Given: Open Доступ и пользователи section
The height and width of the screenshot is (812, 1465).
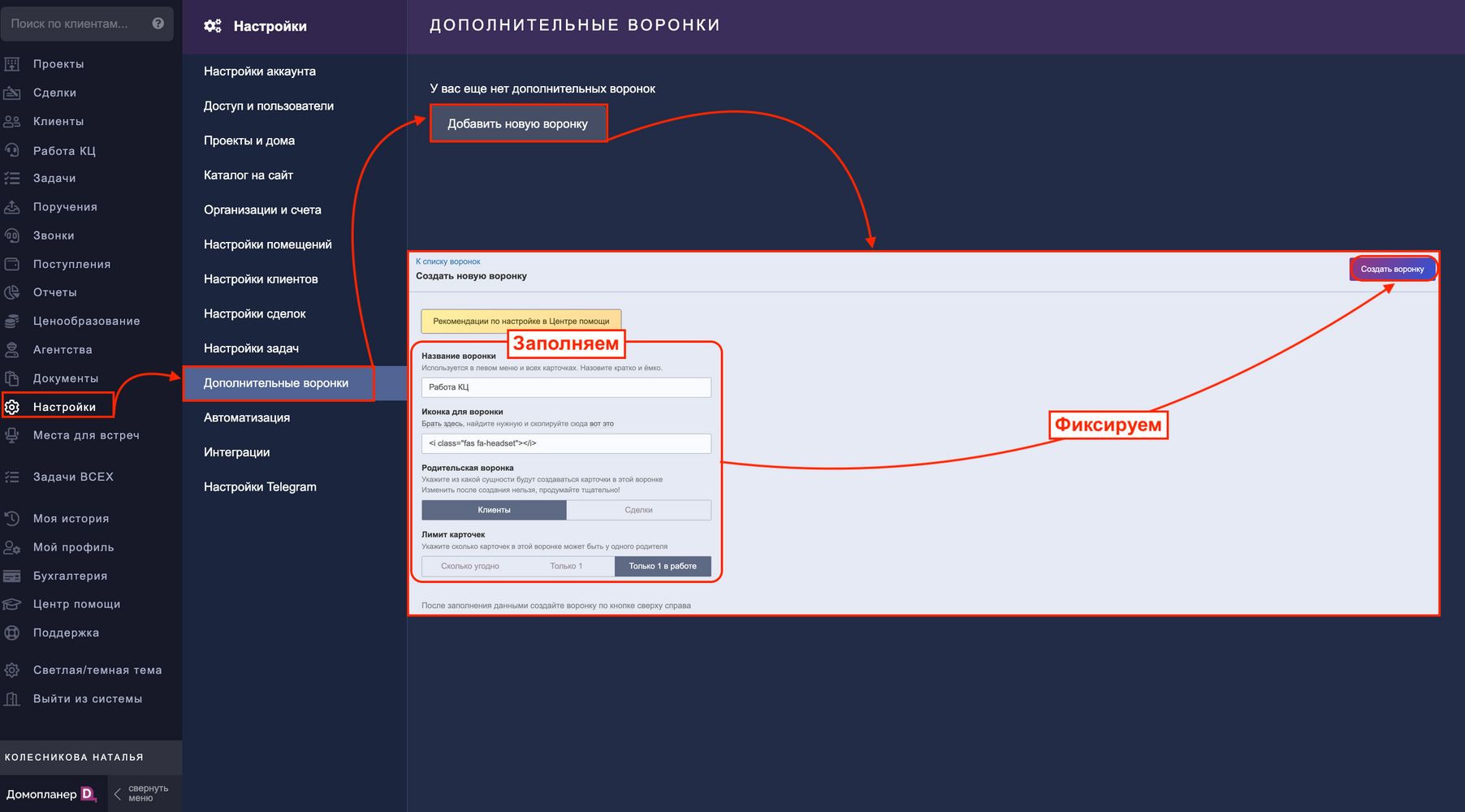Looking at the screenshot, I should (269, 106).
